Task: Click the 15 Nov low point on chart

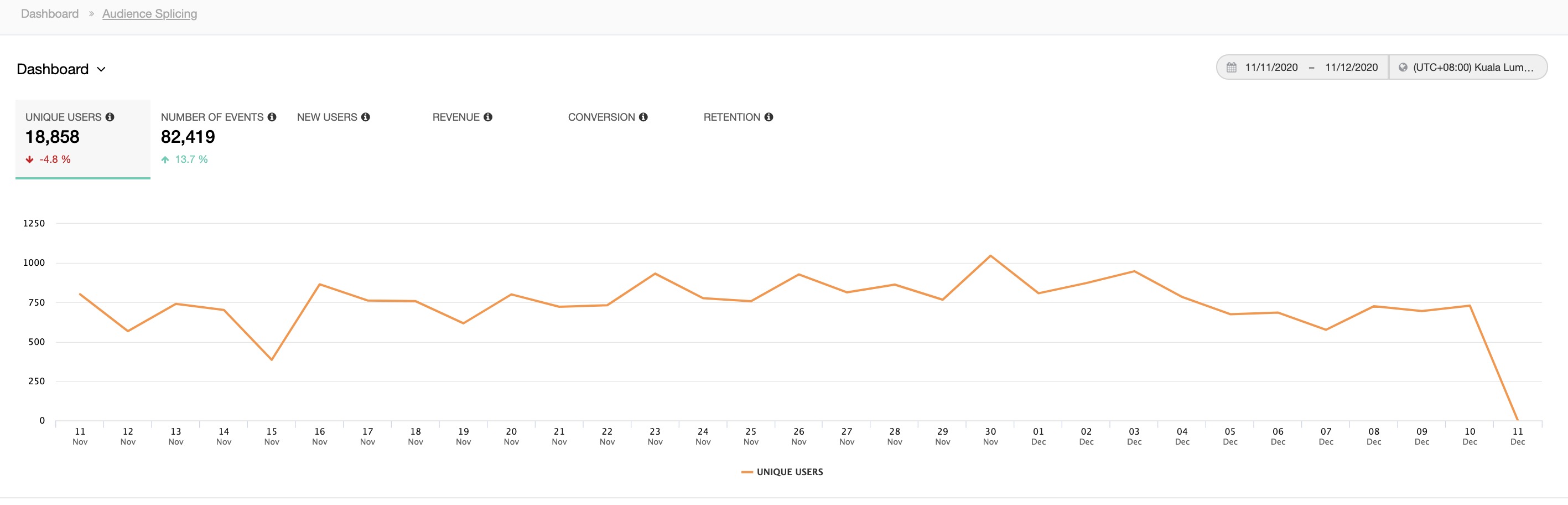Action: (272, 359)
